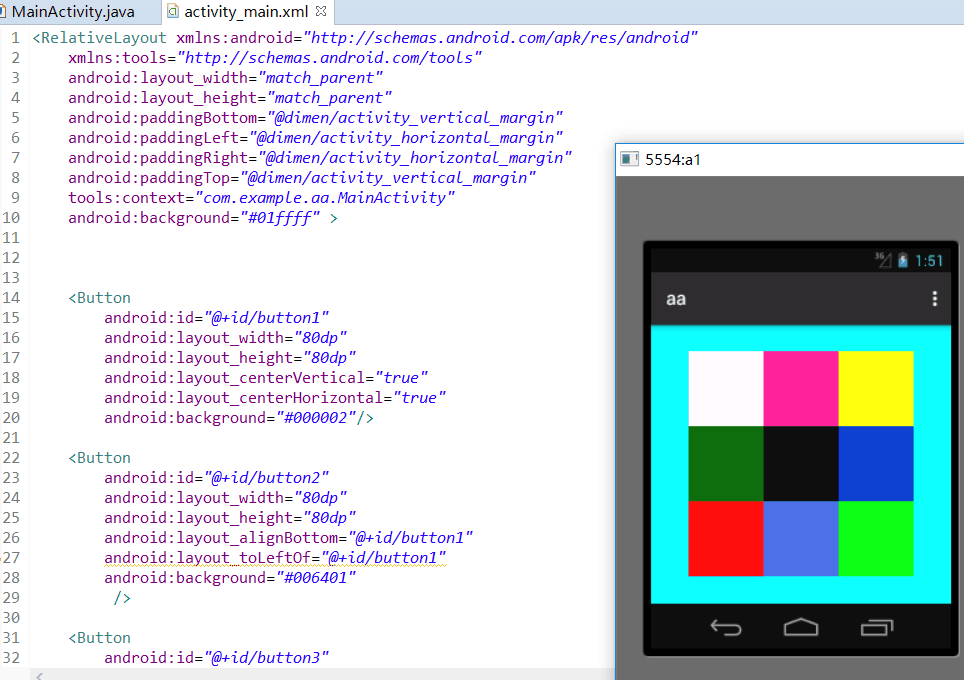Click the 3G signal icon in emulator status bar

tap(883, 260)
